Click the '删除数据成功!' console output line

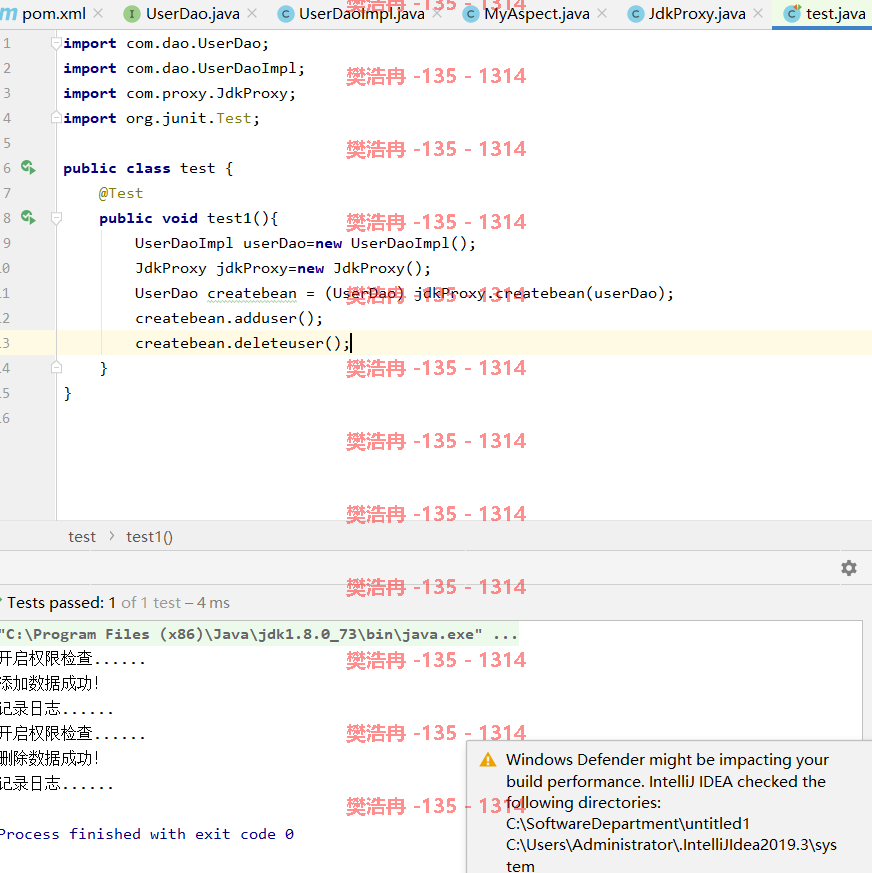pos(49,758)
